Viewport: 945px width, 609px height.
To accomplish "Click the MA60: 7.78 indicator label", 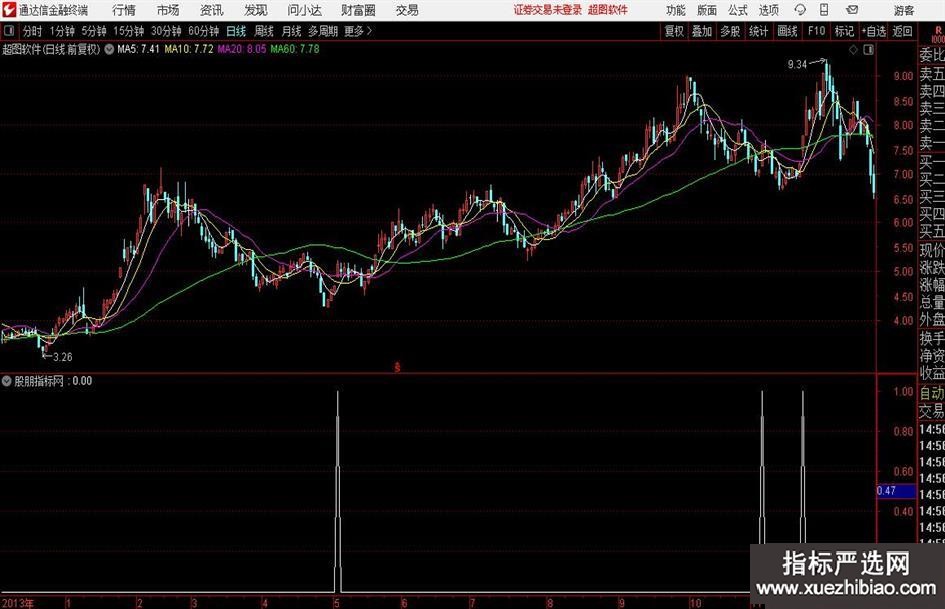I will tap(295, 49).
